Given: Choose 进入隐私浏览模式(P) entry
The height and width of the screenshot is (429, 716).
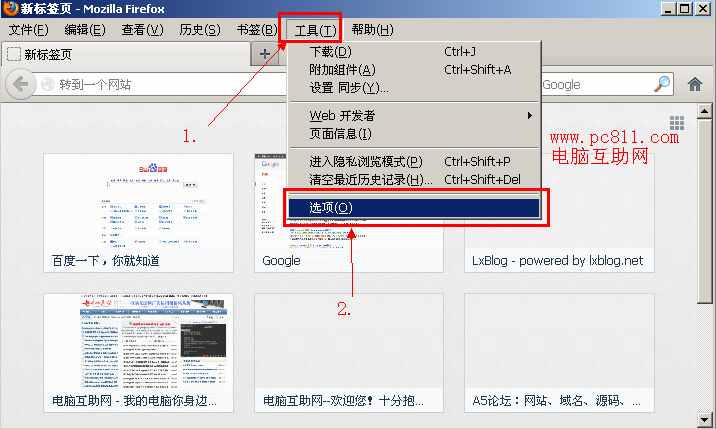Looking at the screenshot, I should (x=414, y=162).
